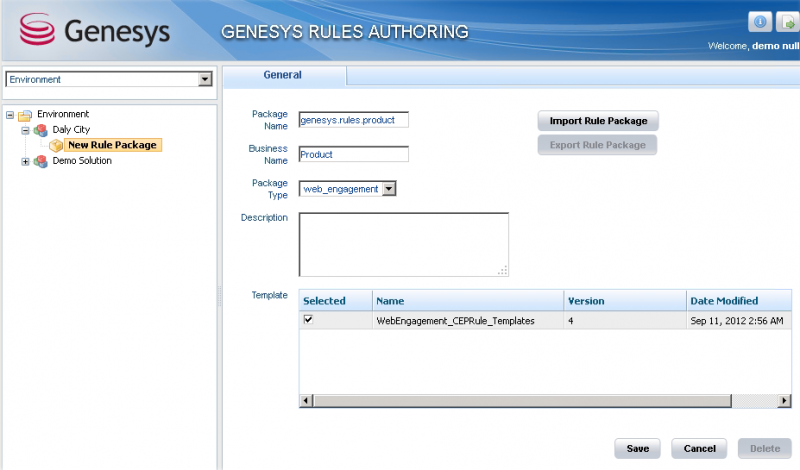Click the Import Rule Package button

(598, 121)
